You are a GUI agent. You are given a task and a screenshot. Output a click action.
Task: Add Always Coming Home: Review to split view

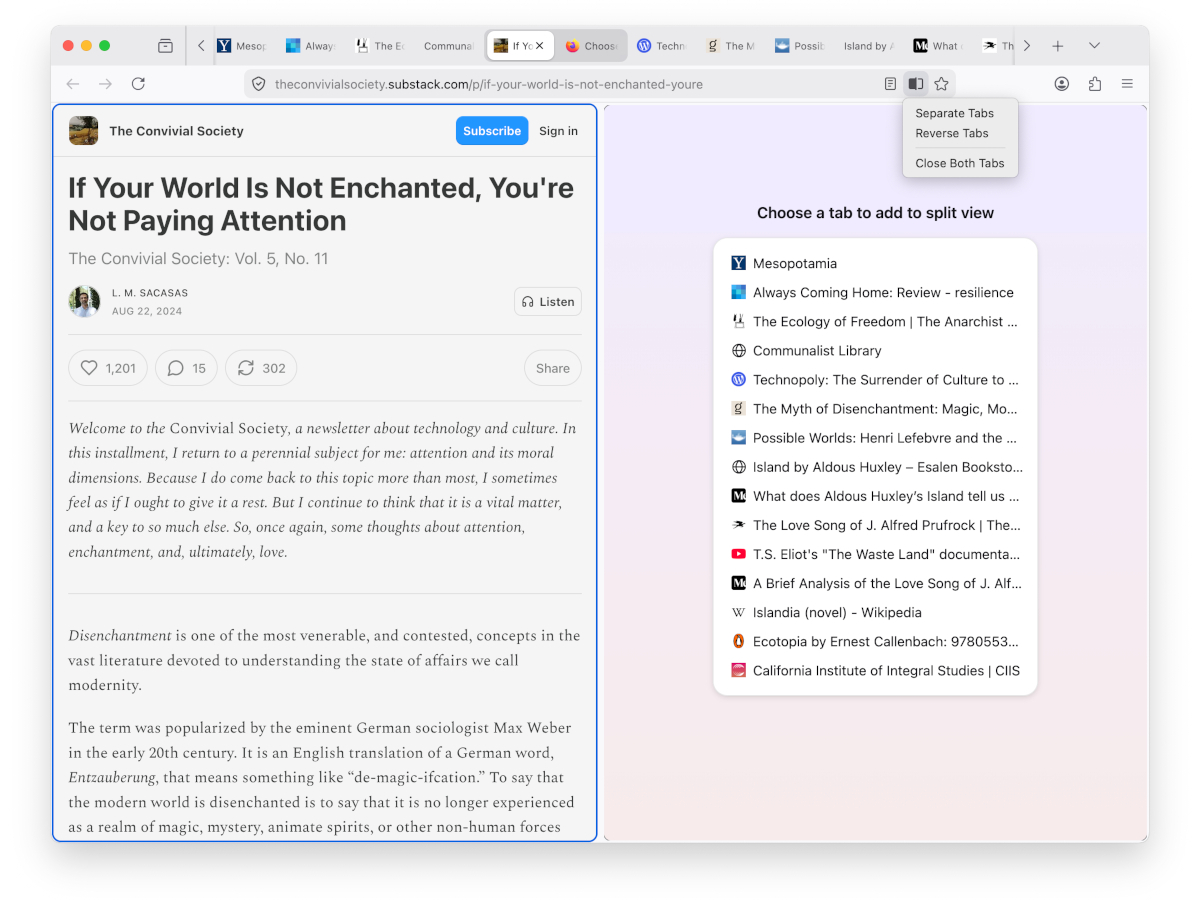click(x=875, y=292)
